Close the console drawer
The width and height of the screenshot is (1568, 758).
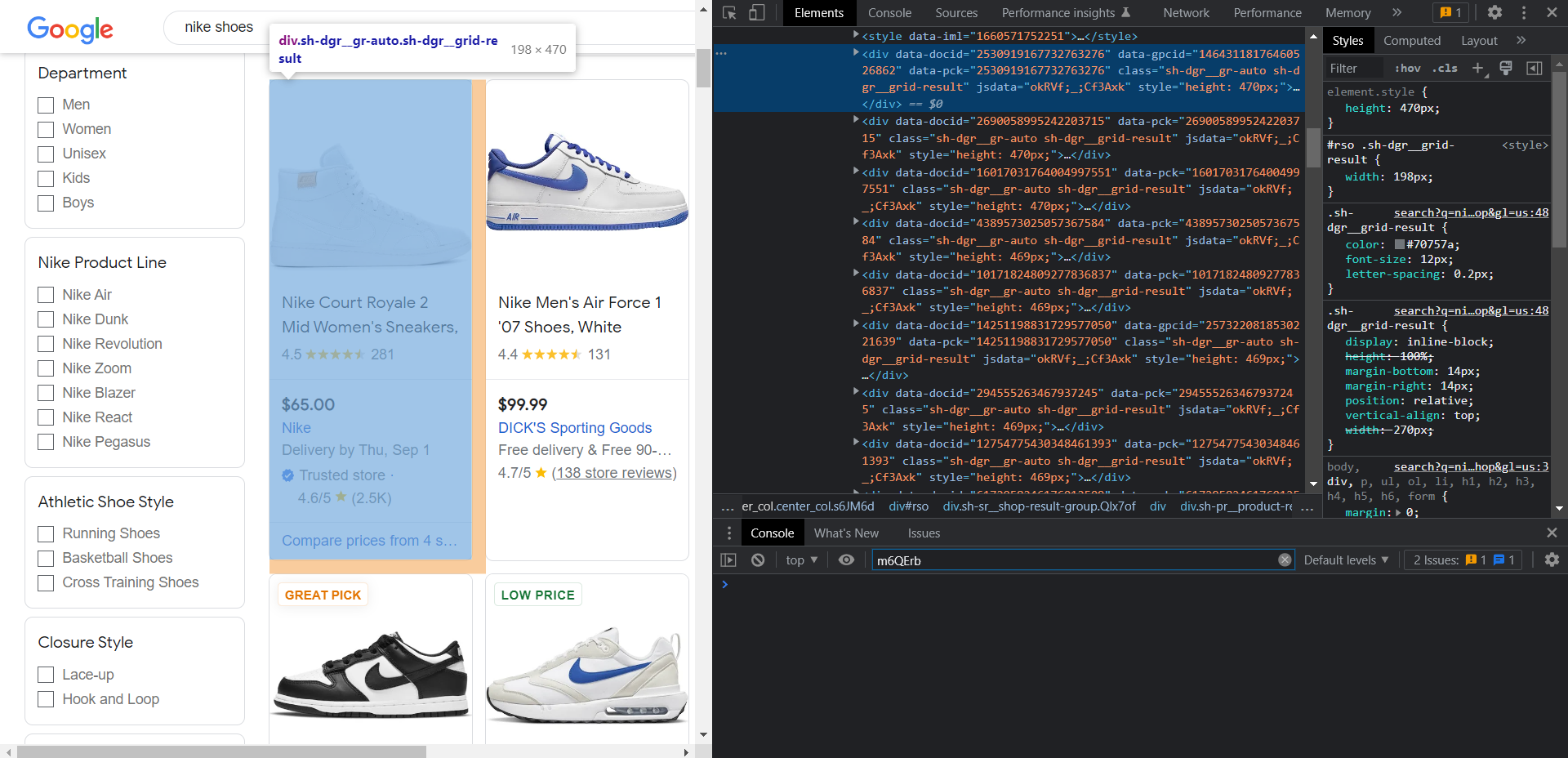[x=1552, y=533]
